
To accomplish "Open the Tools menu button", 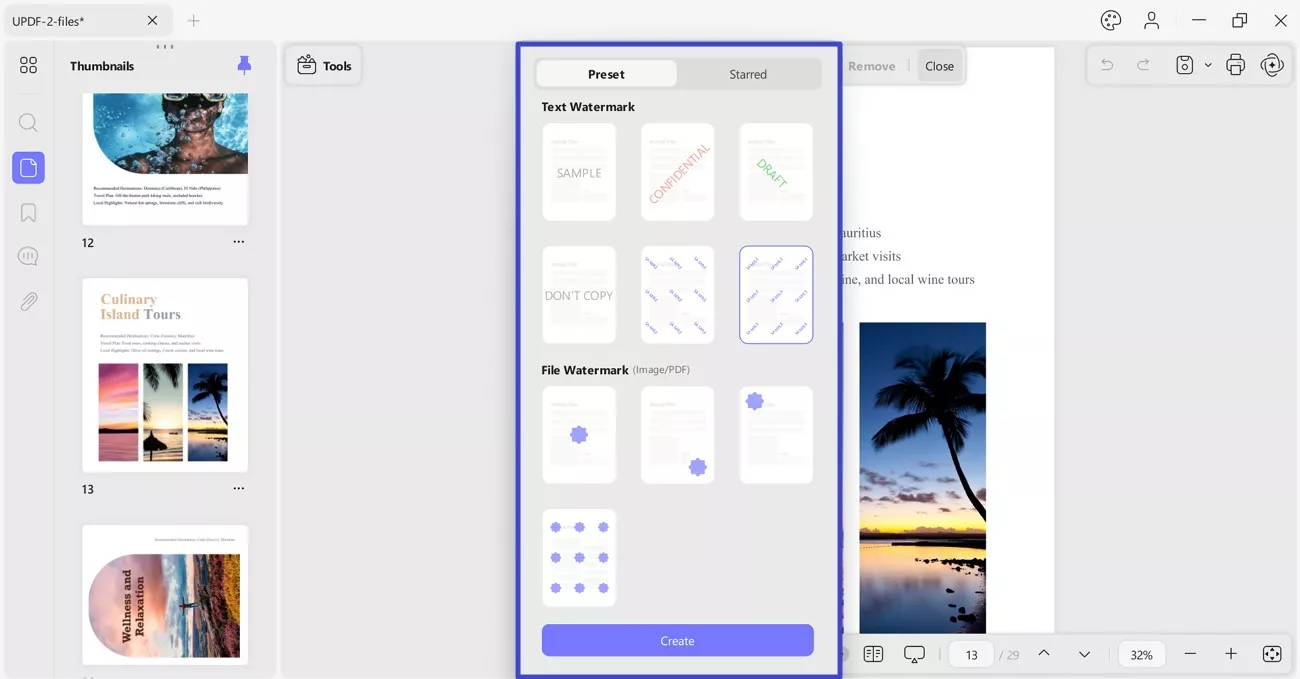I will point(324,66).
